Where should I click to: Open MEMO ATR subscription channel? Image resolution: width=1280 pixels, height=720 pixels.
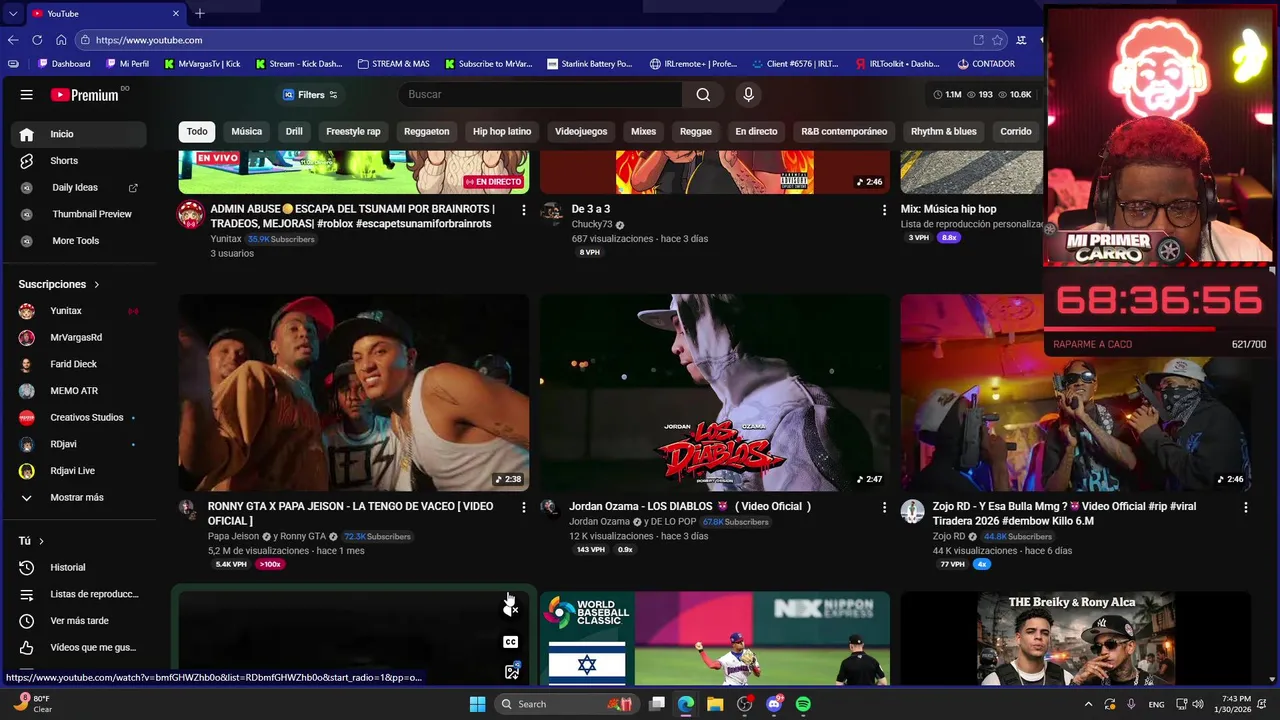[79, 391]
